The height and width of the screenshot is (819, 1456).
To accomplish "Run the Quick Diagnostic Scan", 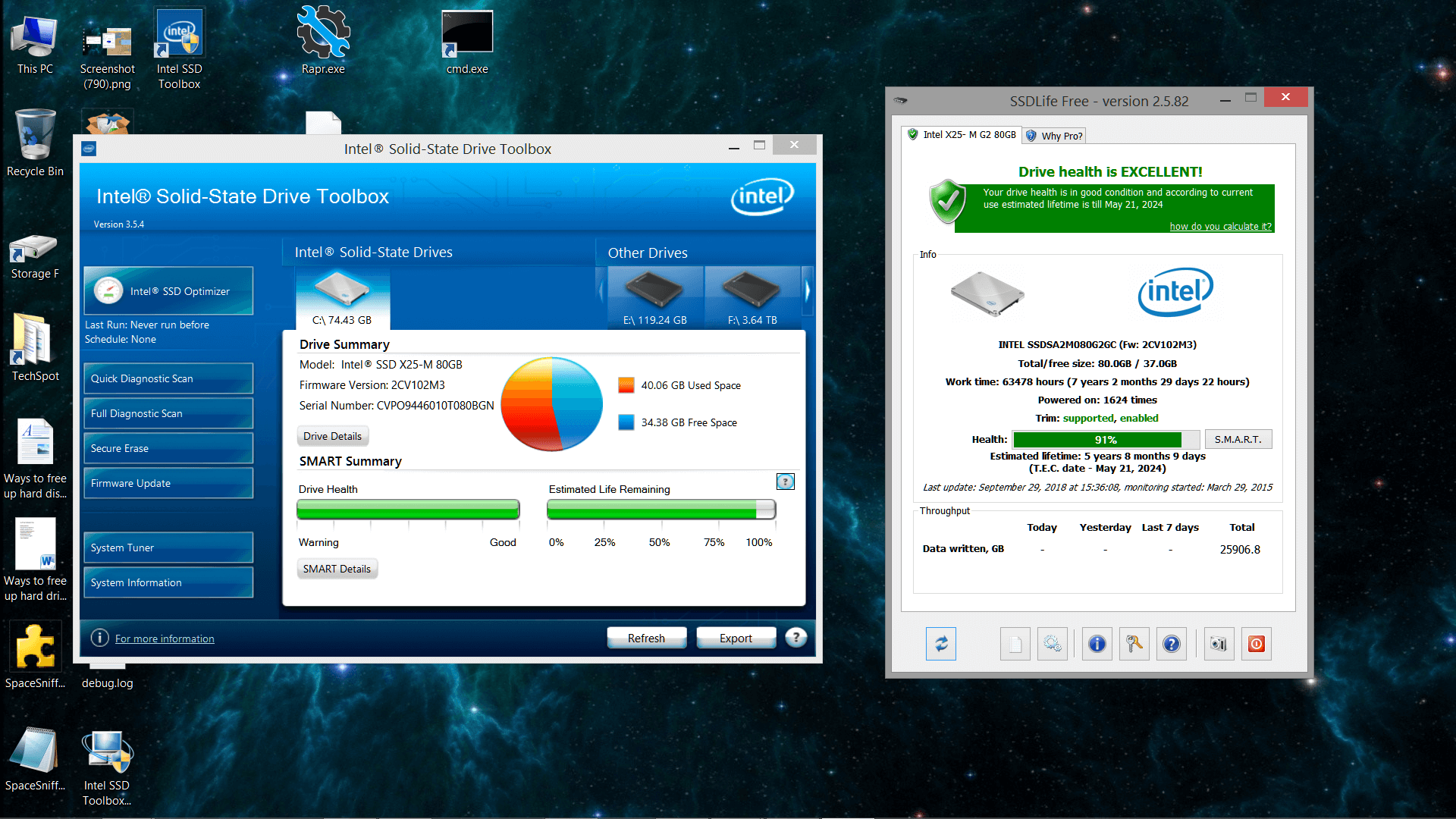I will (x=168, y=378).
